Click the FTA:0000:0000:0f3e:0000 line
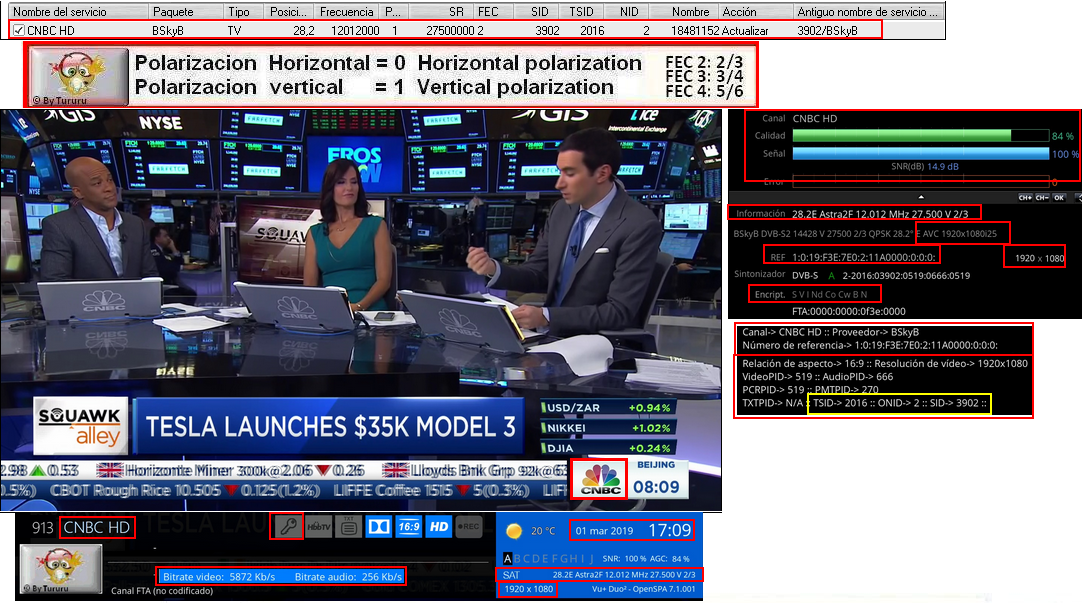 tap(849, 311)
